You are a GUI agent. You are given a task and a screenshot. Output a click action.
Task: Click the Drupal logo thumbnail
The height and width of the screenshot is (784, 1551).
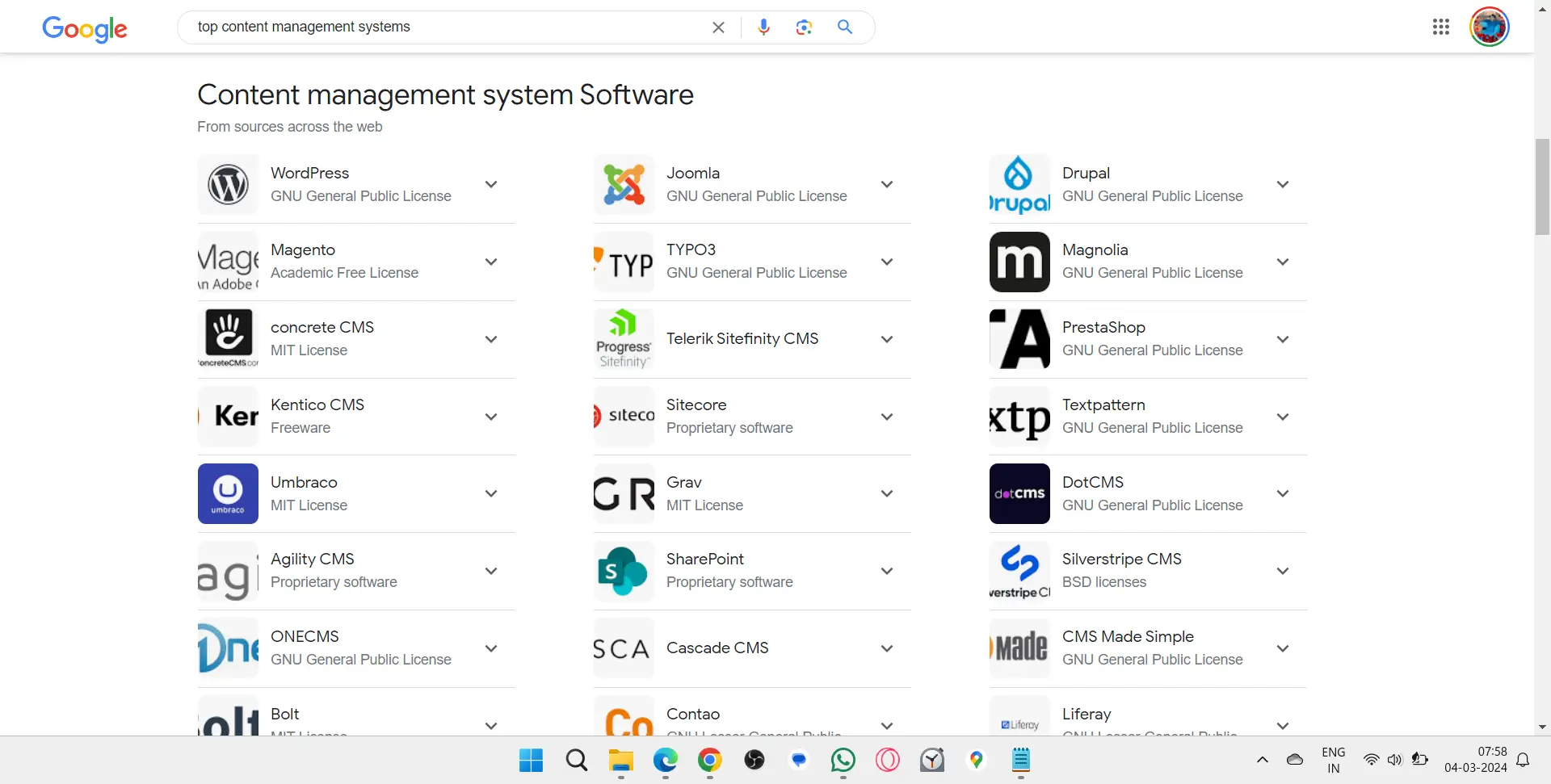click(1019, 184)
